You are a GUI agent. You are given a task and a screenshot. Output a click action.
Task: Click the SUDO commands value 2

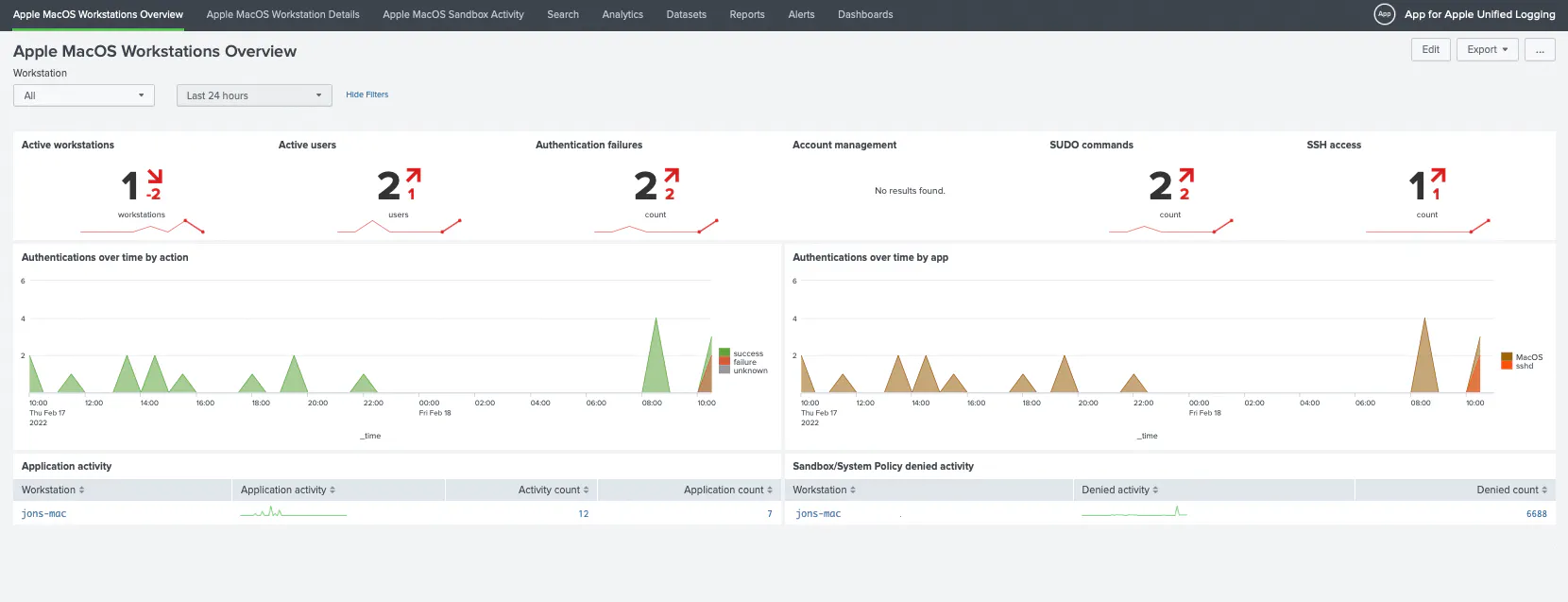tap(1161, 186)
